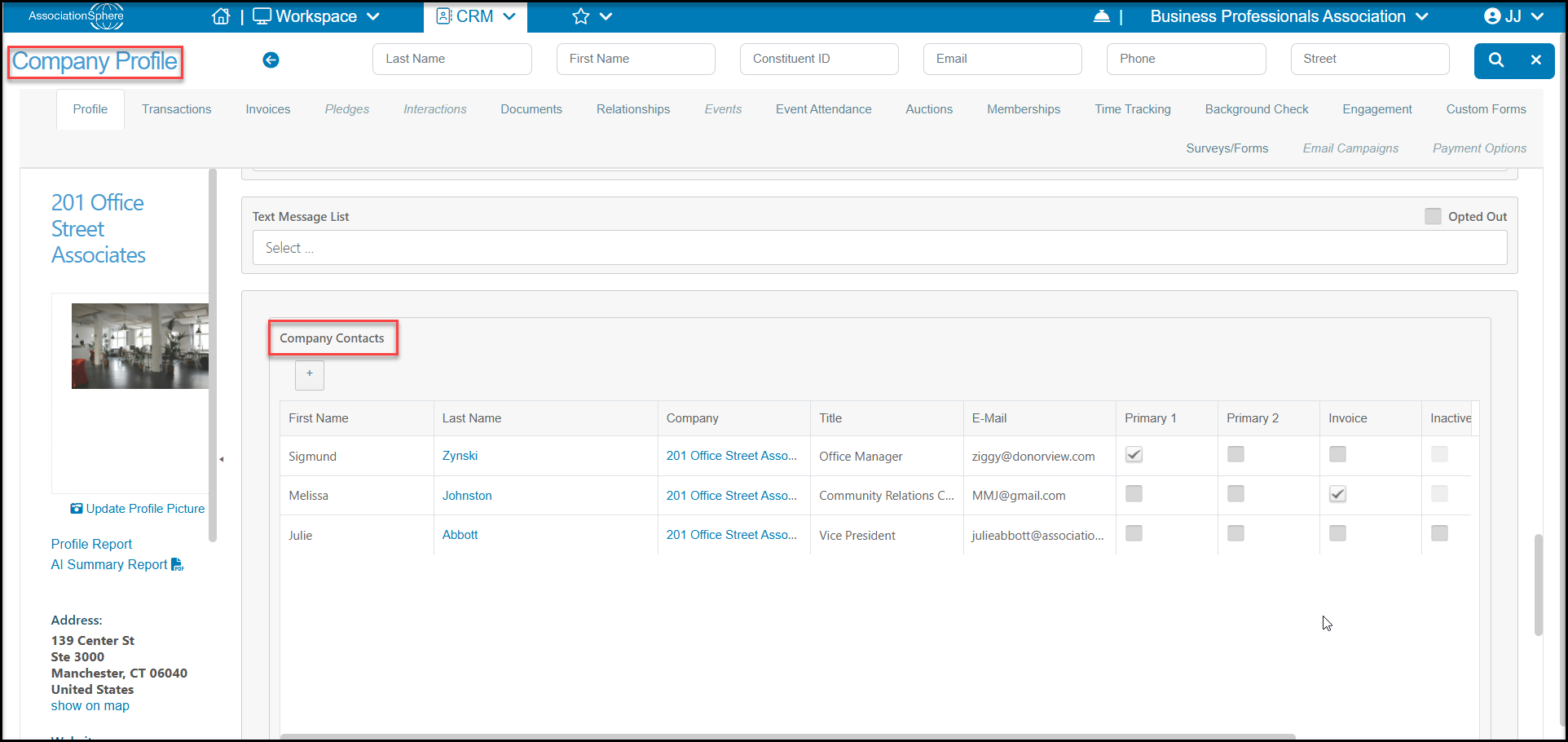Click the company profile picture thumbnail
This screenshot has height=742, width=1568.
(140, 346)
